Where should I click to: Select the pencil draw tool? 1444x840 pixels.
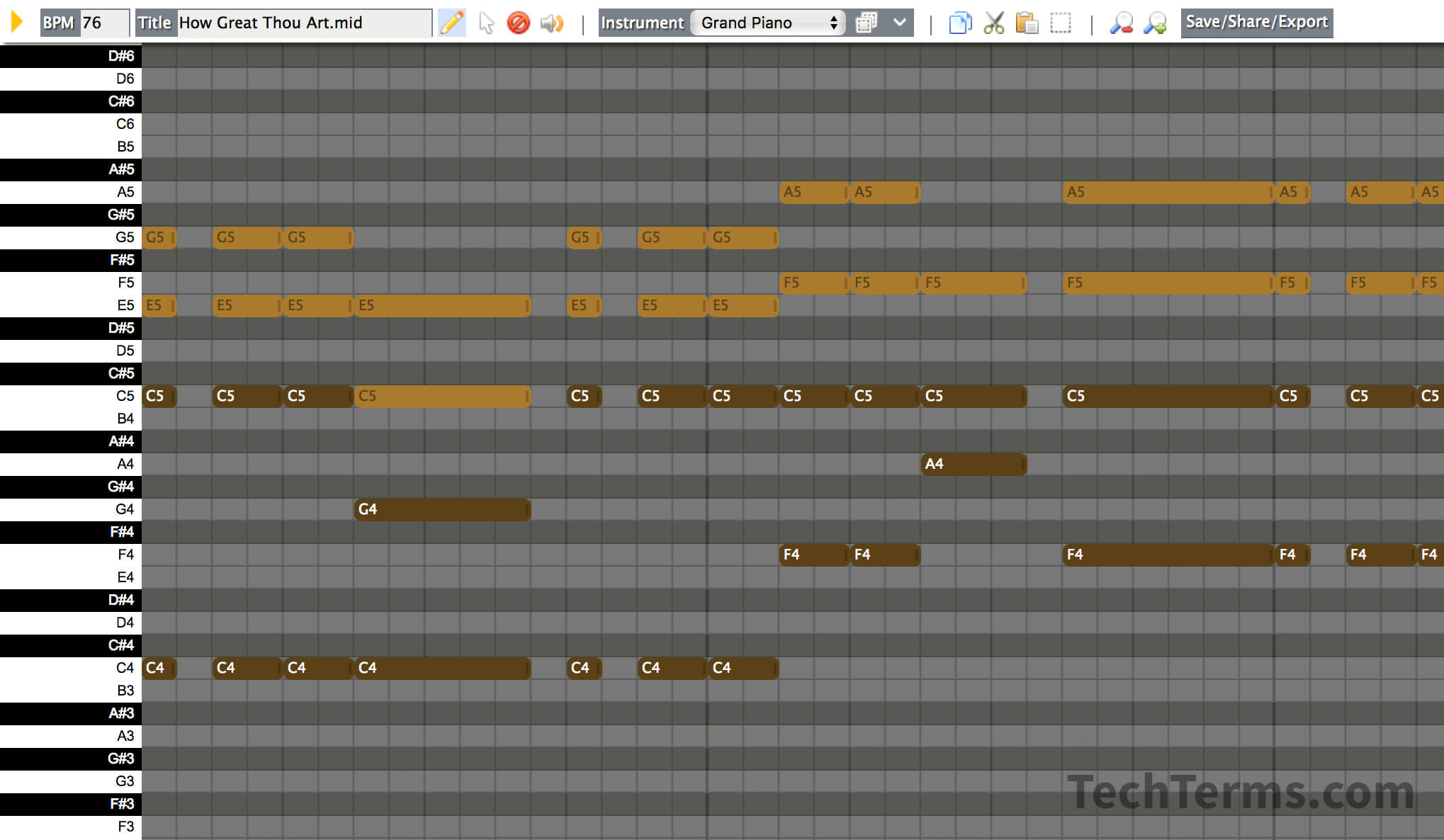pos(451,23)
